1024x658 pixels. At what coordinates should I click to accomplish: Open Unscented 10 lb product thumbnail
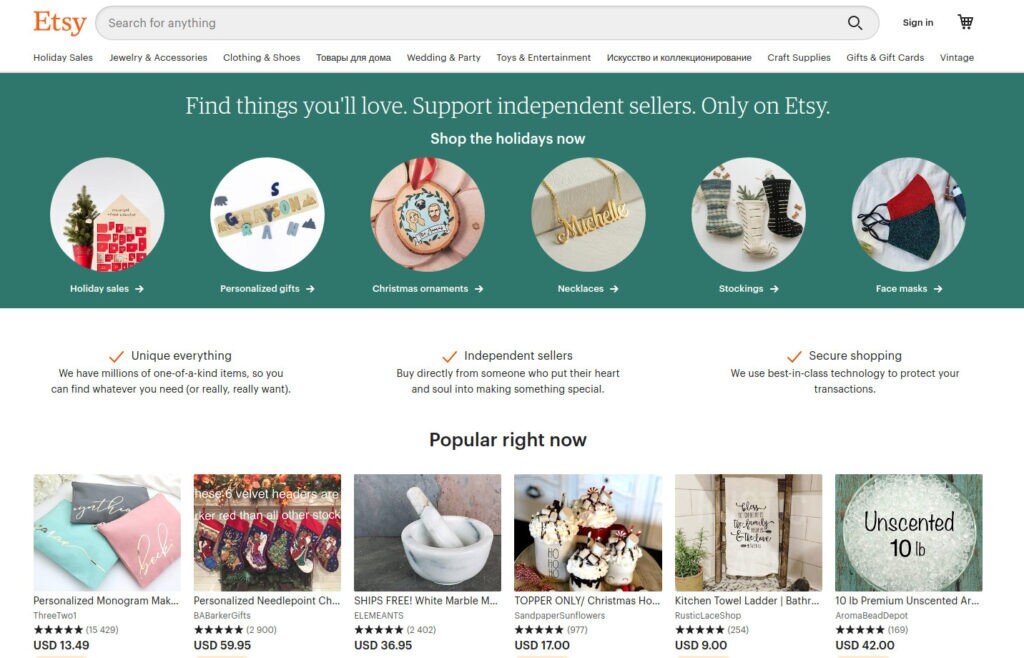coord(908,533)
